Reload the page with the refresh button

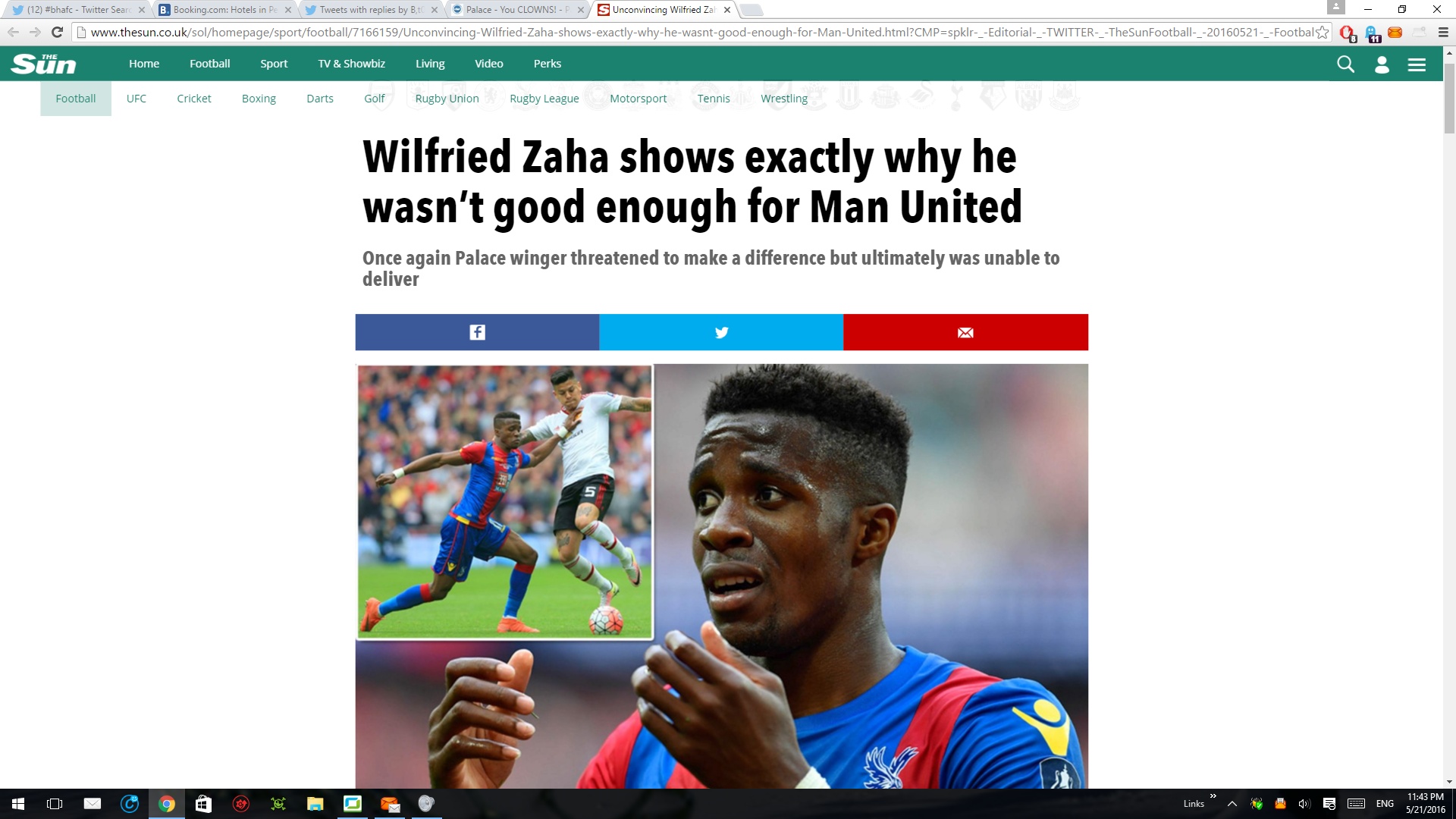tap(57, 33)
